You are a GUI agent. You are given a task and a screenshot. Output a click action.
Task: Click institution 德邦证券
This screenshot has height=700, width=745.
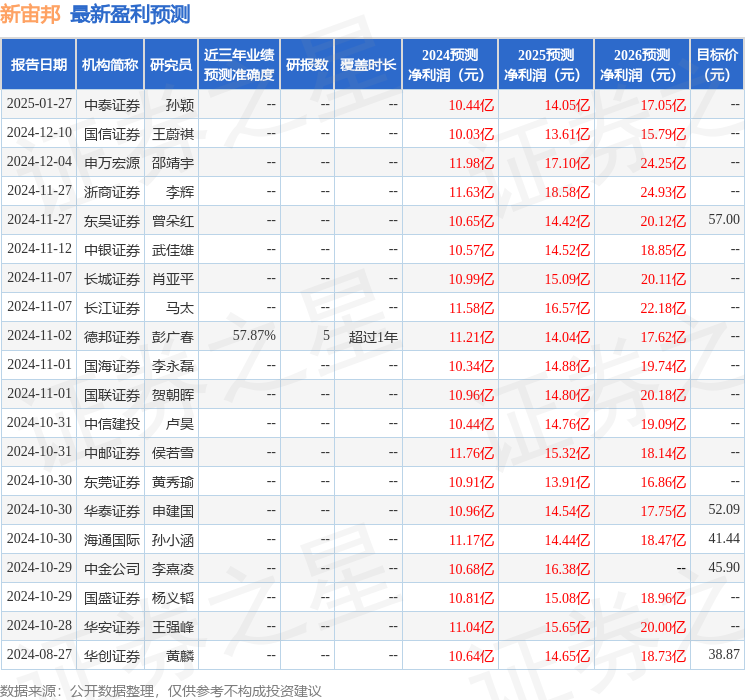click(112, 337)
